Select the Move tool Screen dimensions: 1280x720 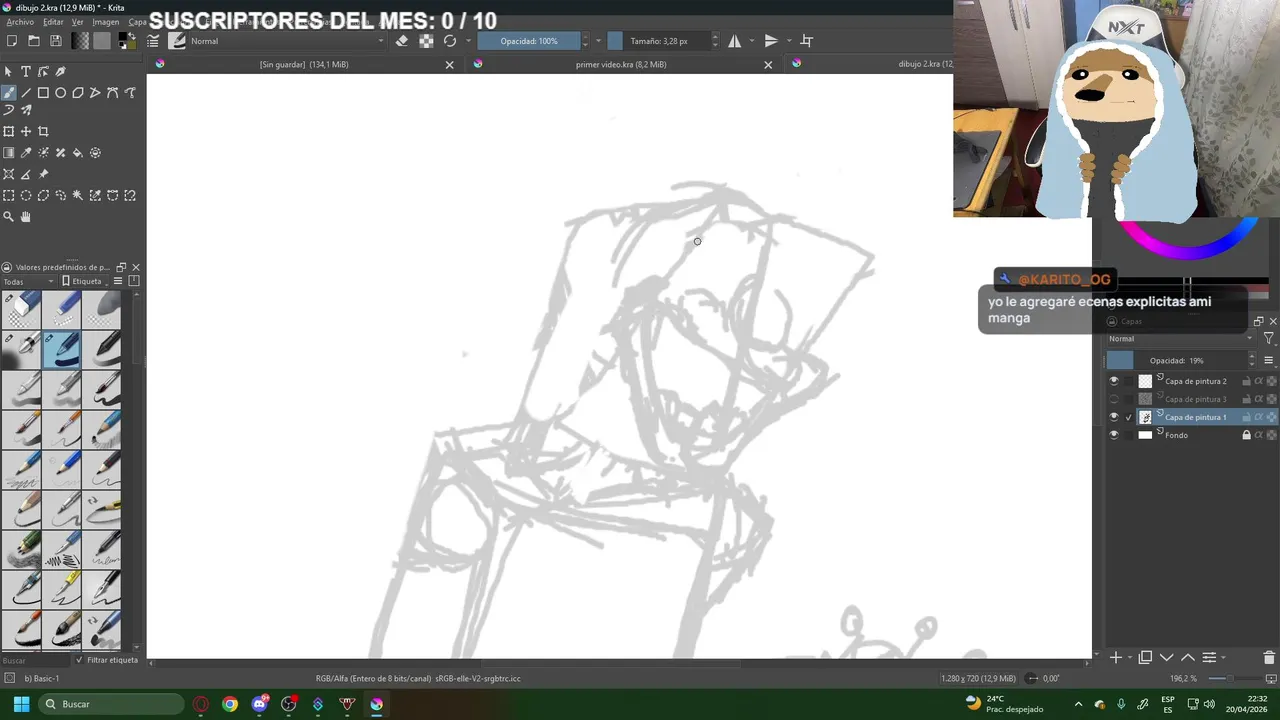[x=26, y=132]
